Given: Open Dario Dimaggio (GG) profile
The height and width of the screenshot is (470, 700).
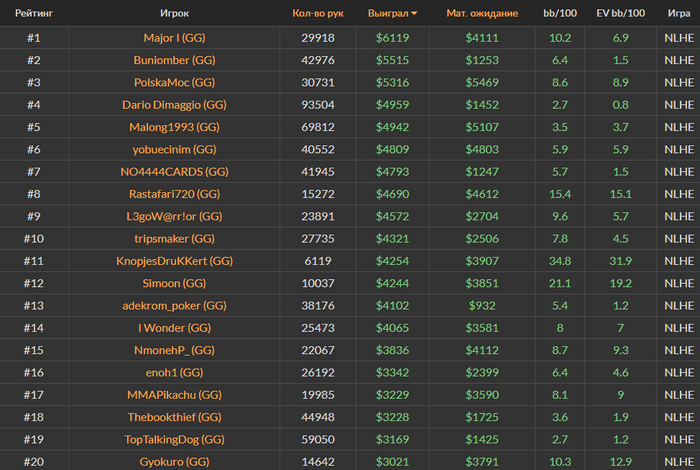Looking at the screenshot, I should (174, 105).
